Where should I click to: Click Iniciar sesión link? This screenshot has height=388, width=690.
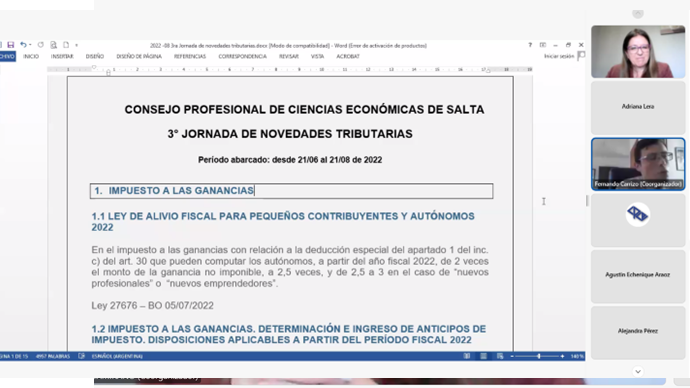click(559, 56)
